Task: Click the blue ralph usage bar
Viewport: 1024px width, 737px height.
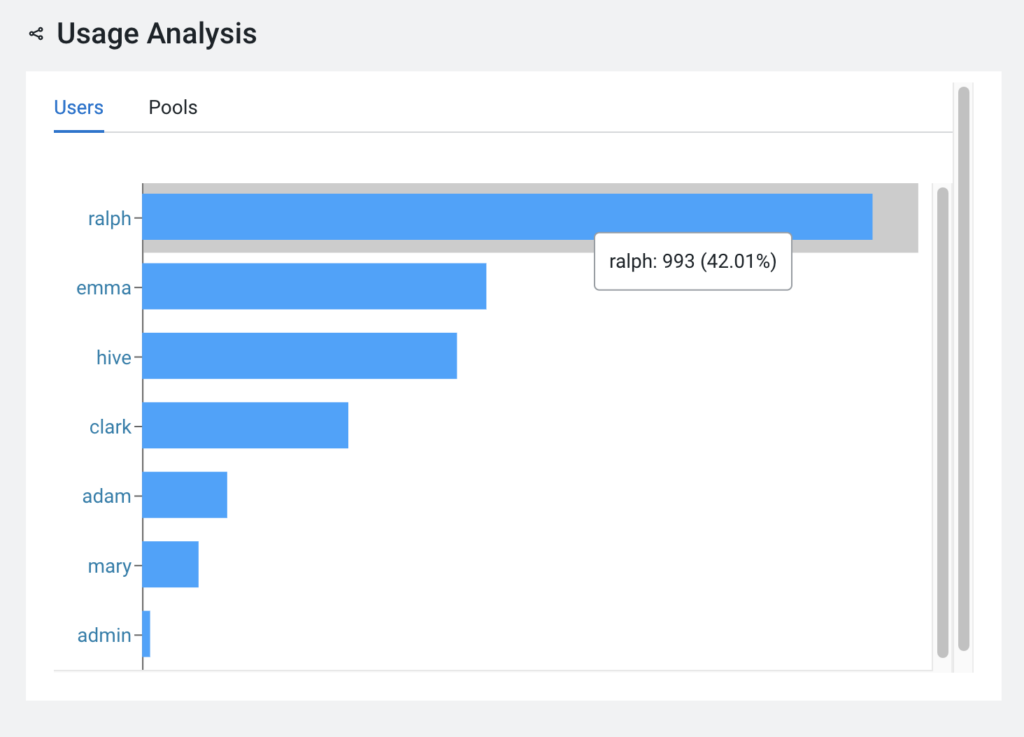Action: click(x=507, y=217)
